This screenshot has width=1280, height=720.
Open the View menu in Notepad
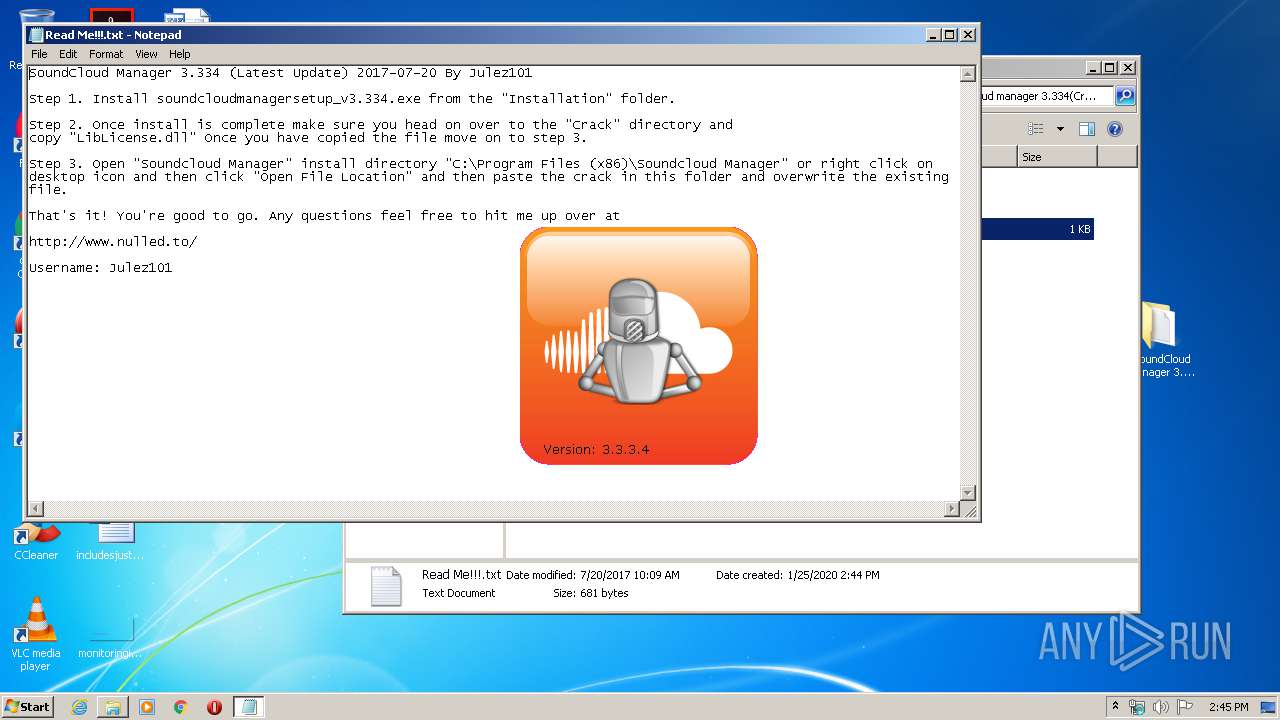(x=146, y=54)
